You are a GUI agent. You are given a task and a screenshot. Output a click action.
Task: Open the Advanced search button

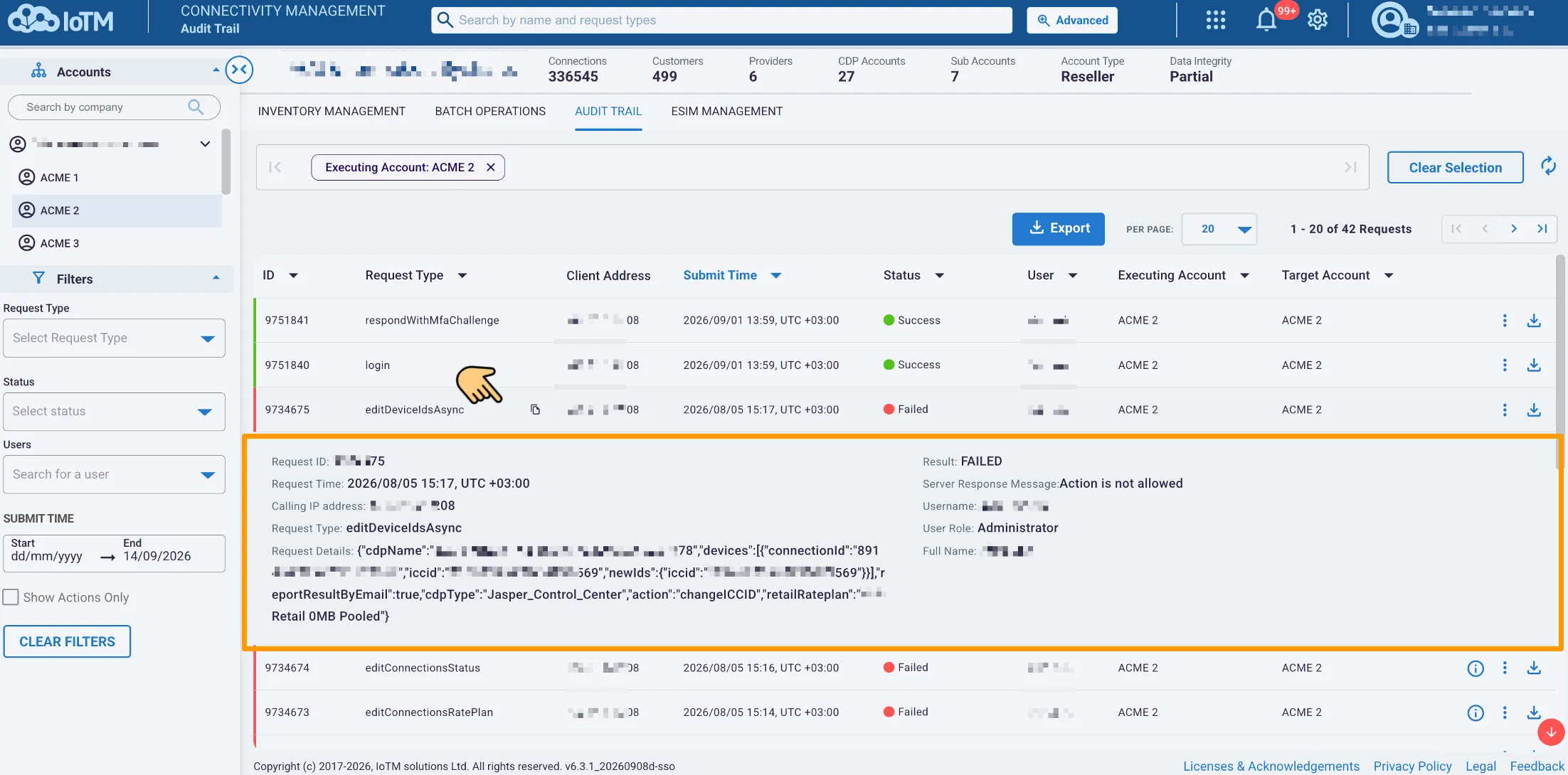coord(1072,21)
